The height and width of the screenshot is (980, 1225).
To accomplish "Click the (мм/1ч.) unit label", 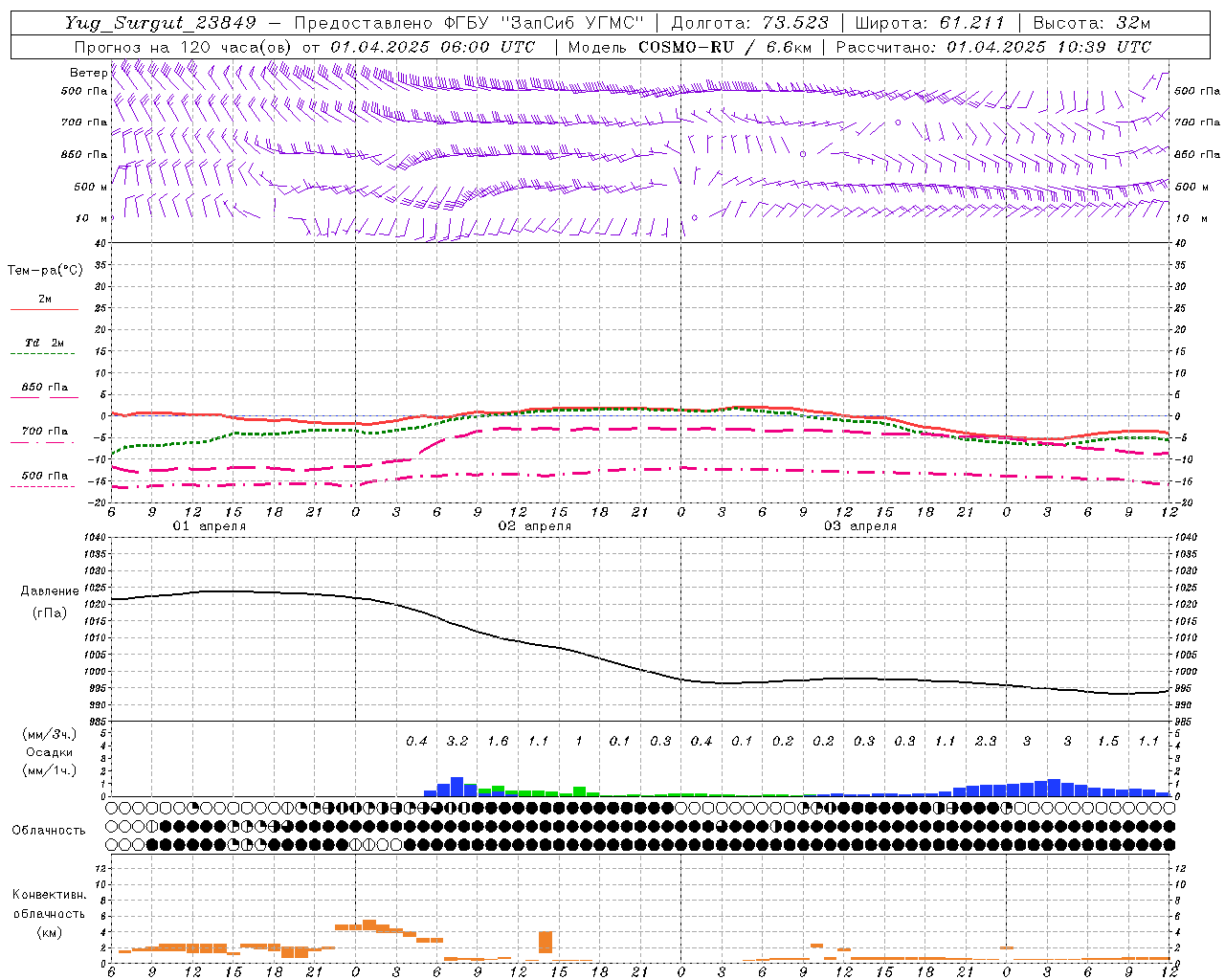I will coord(49,770).
